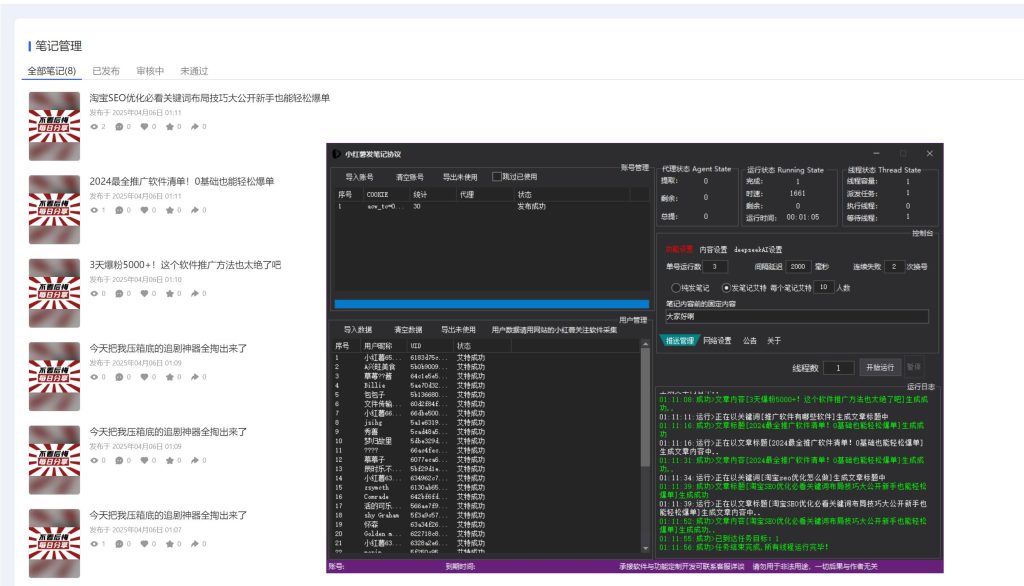Viewport: 1024px width, 586px height.
Task: Open the deepseekAI设置 tab
Action: tap(758, 249)
